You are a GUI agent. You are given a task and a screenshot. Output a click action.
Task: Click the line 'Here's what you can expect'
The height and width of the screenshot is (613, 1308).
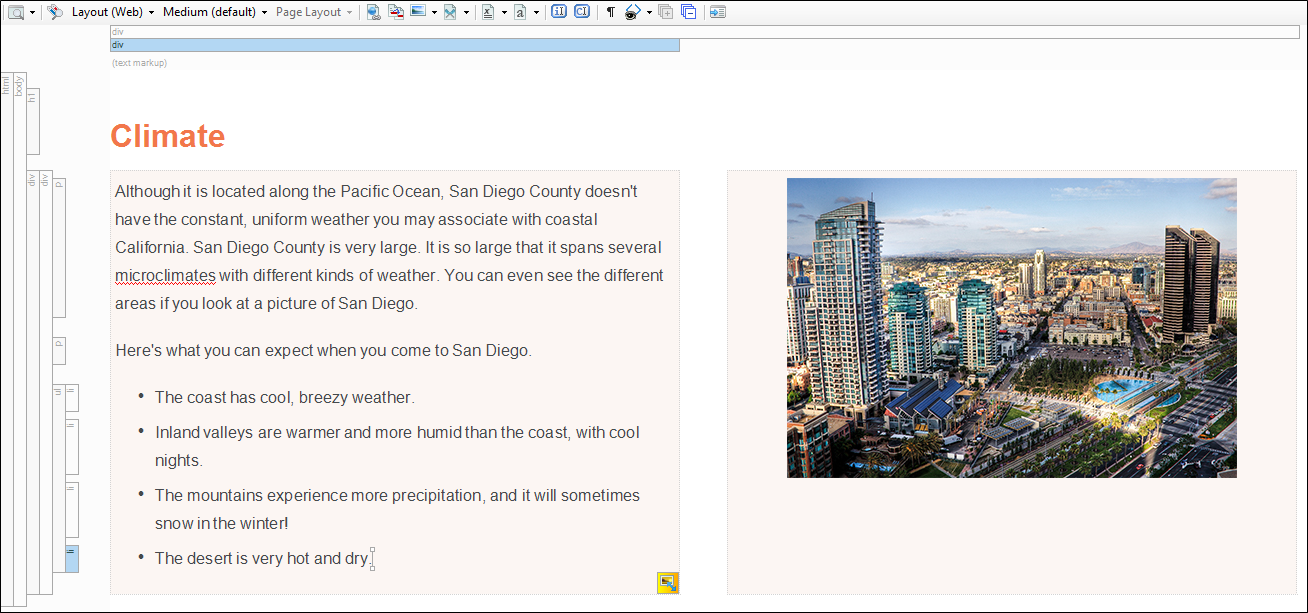point(323,351)
